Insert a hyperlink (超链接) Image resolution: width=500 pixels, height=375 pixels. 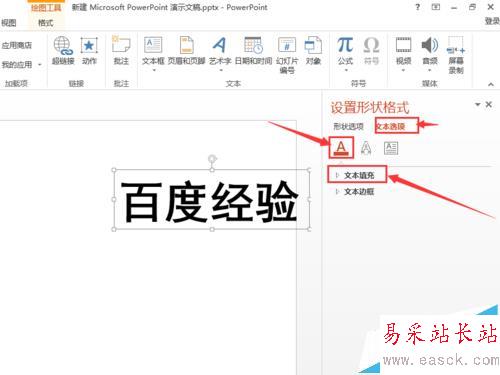tap(63, 50)
